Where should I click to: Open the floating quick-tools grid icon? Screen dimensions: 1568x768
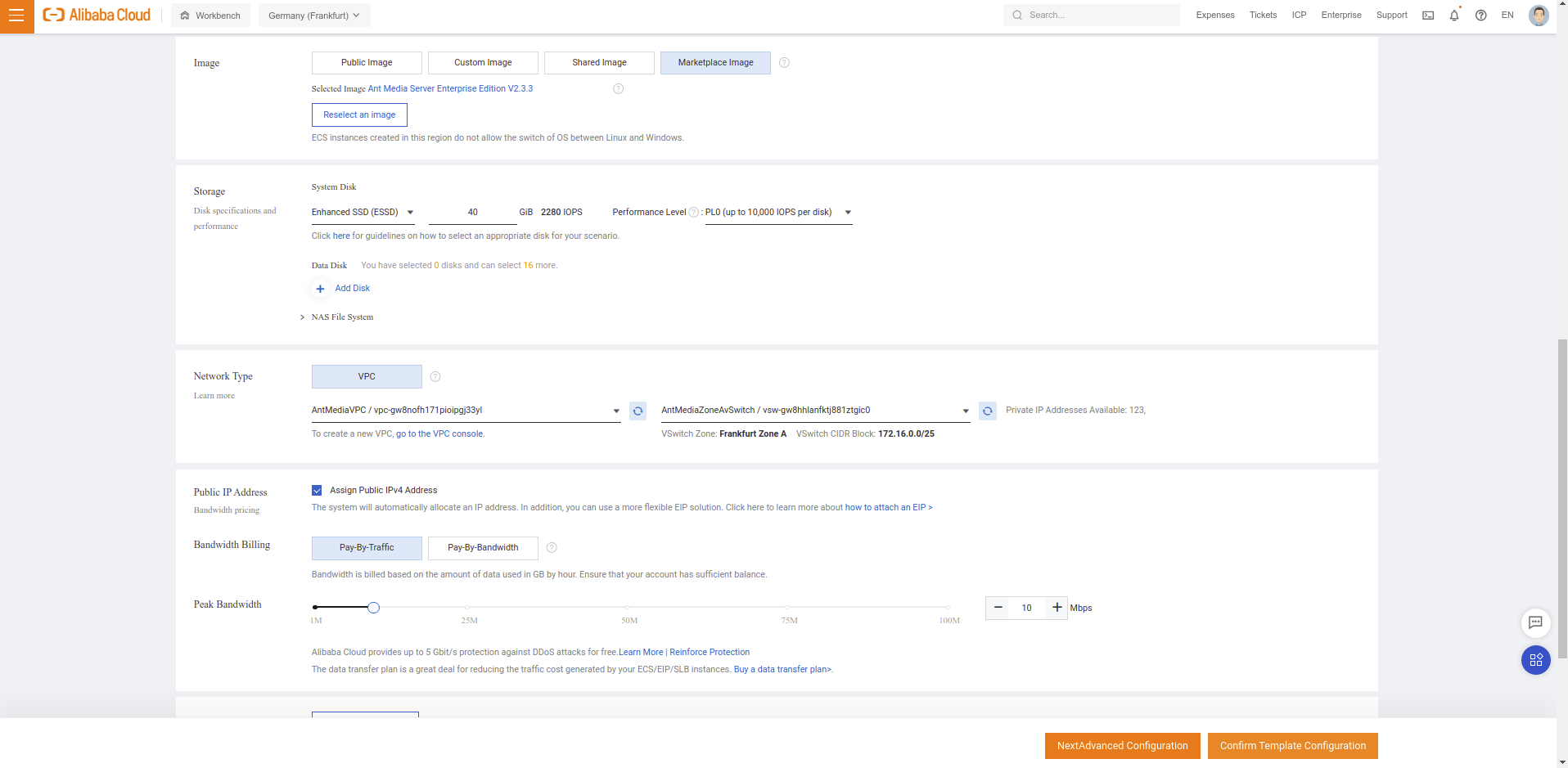point(1536,660)
